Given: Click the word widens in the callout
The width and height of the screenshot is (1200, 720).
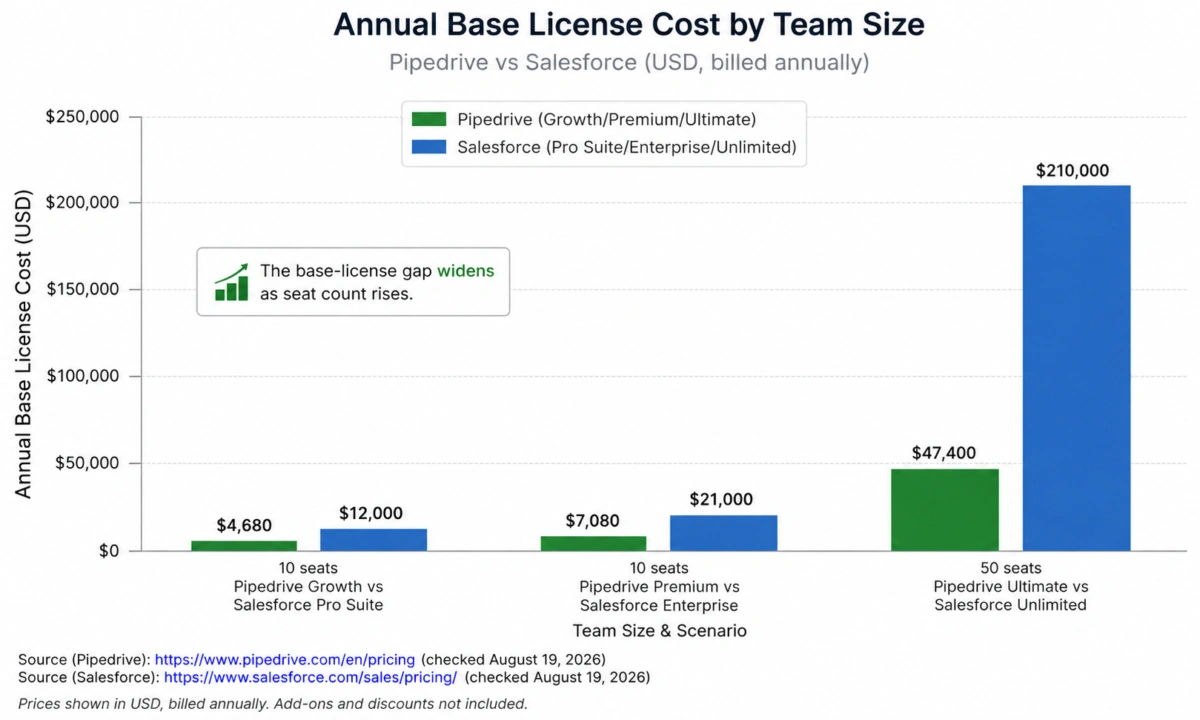Looking at the screenshot, I should (465, 271).
